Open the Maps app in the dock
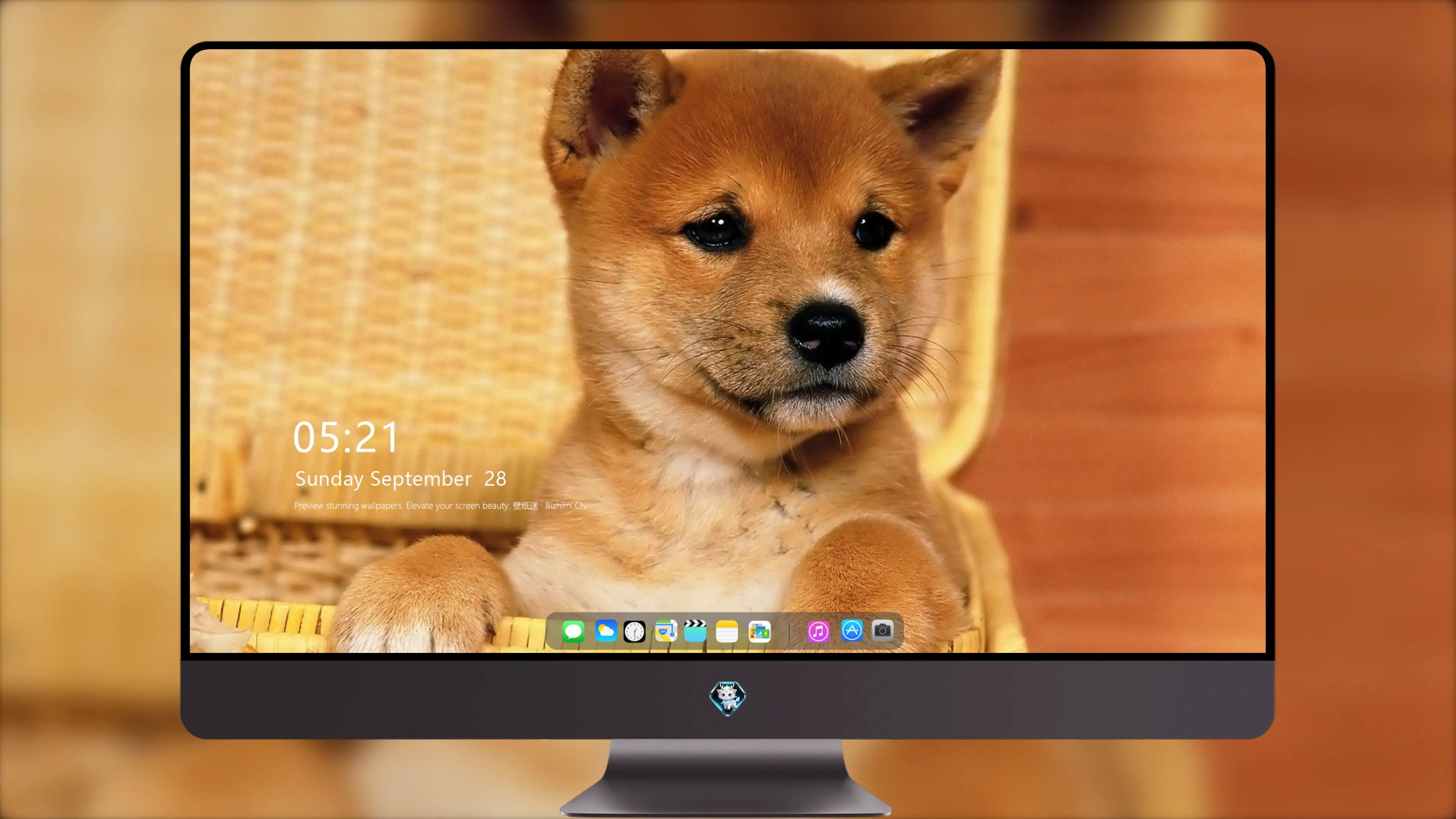 [x=666, y=631]
